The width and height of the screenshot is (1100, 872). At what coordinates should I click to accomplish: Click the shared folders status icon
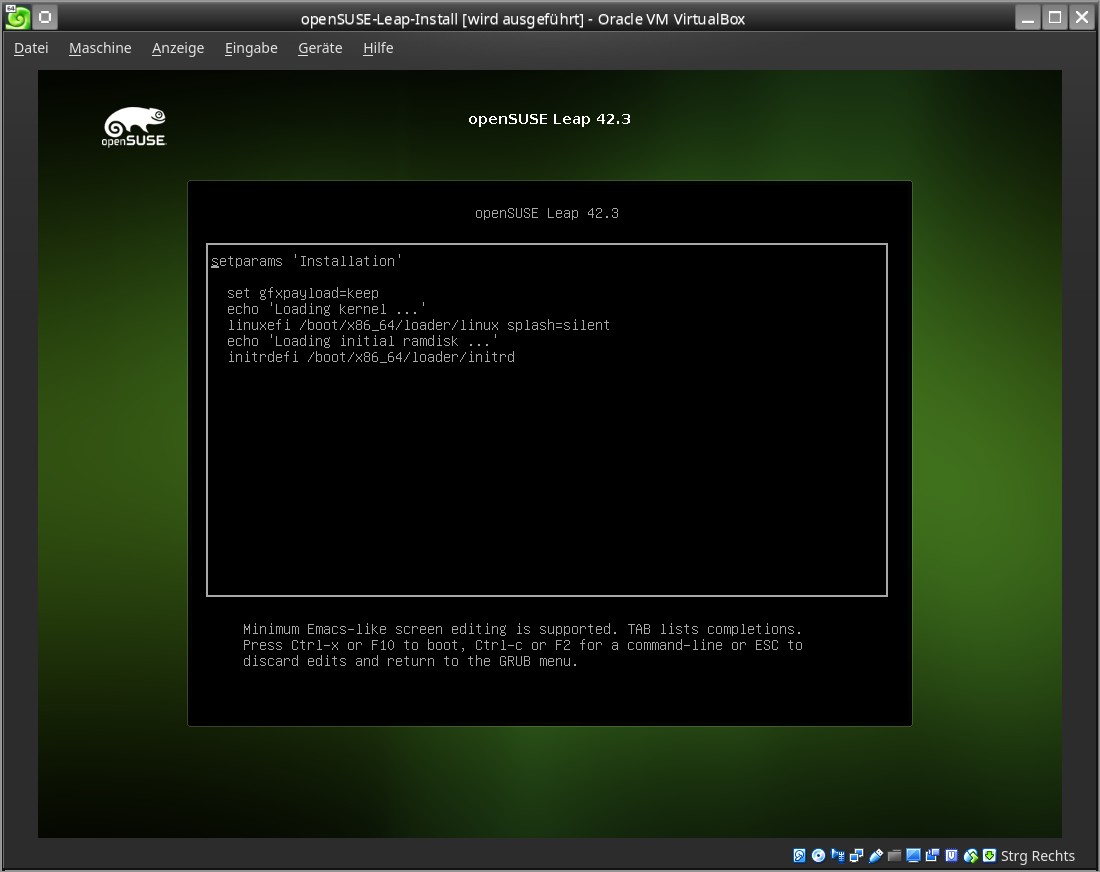[894, 855]
